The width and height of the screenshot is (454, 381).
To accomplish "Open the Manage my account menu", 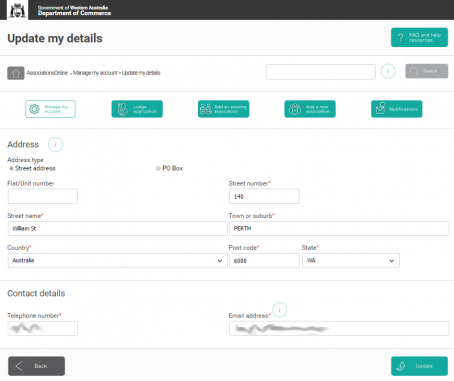I will pos(50,109).
